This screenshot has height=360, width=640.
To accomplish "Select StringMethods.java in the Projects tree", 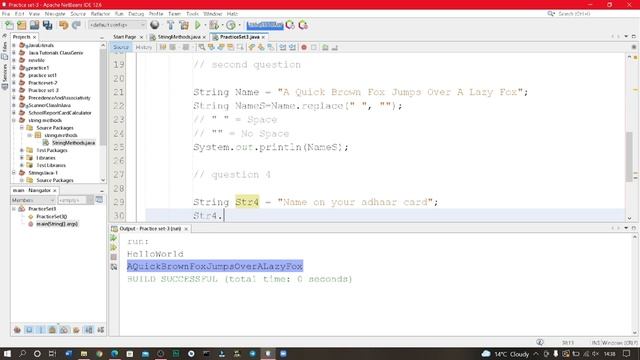I will click(x=73, y=143).
